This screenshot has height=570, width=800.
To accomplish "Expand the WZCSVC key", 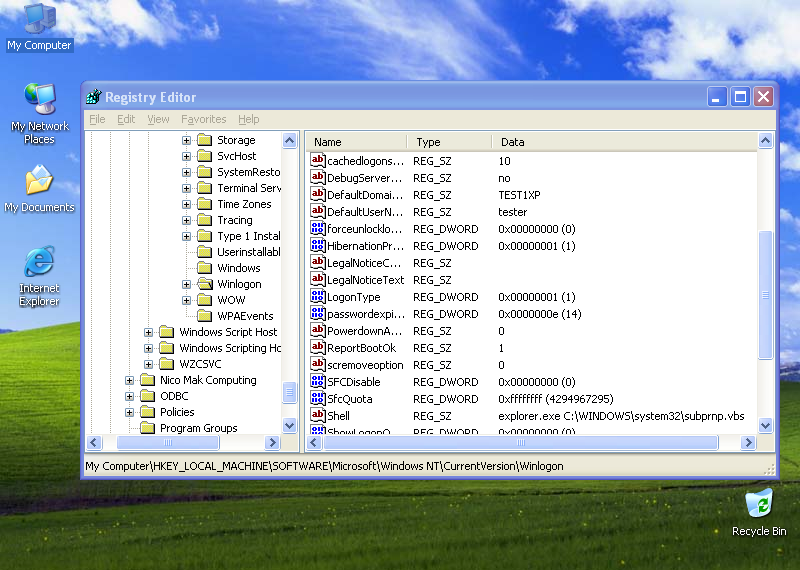I will (148, 364).
